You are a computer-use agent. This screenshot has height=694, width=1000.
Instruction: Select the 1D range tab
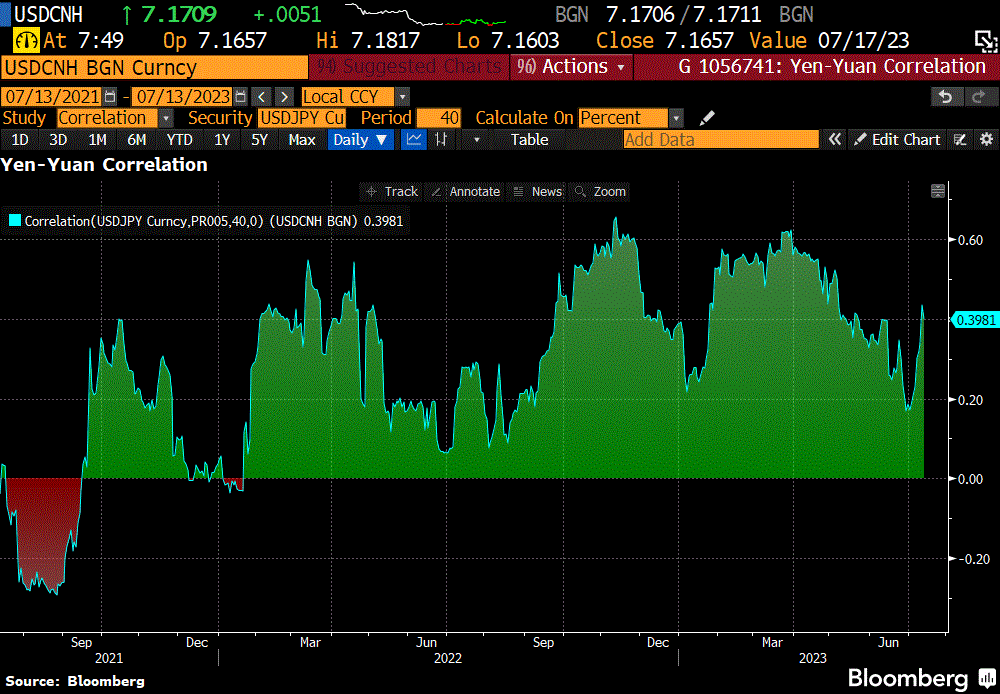(x=20, y=140)
